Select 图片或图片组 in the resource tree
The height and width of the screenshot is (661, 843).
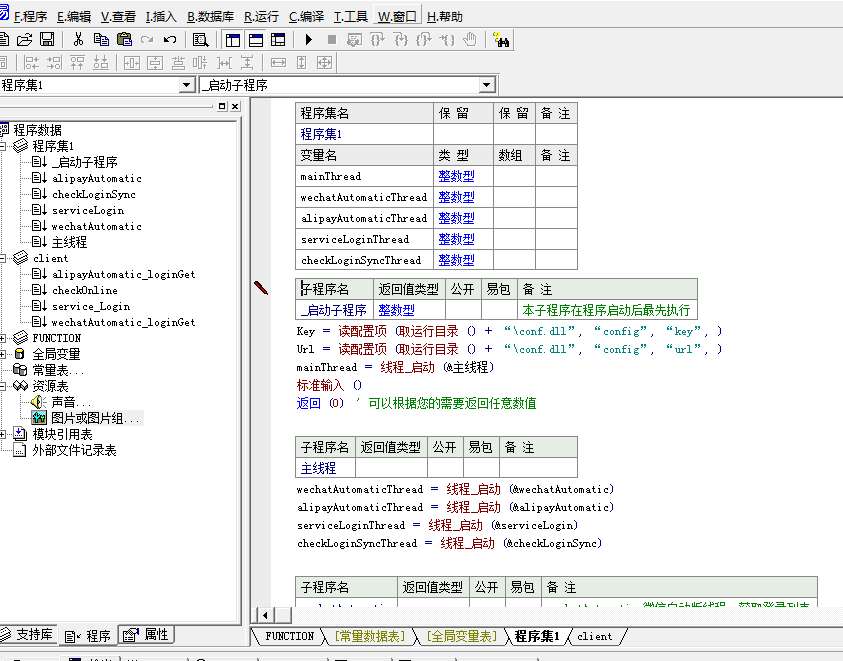point(96,418)
